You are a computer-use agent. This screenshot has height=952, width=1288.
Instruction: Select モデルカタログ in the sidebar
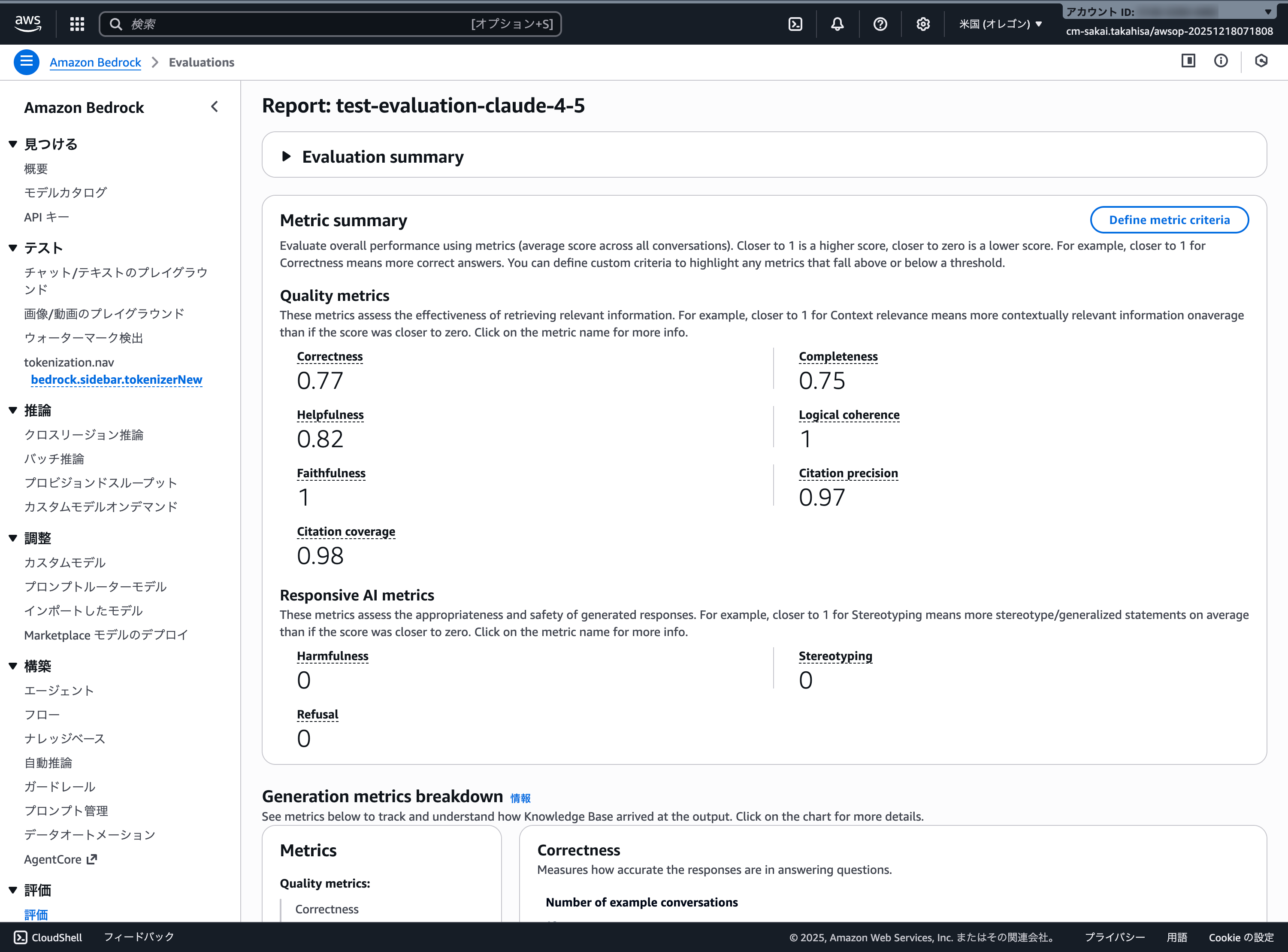pyautogui.click(x=65, y=192)
